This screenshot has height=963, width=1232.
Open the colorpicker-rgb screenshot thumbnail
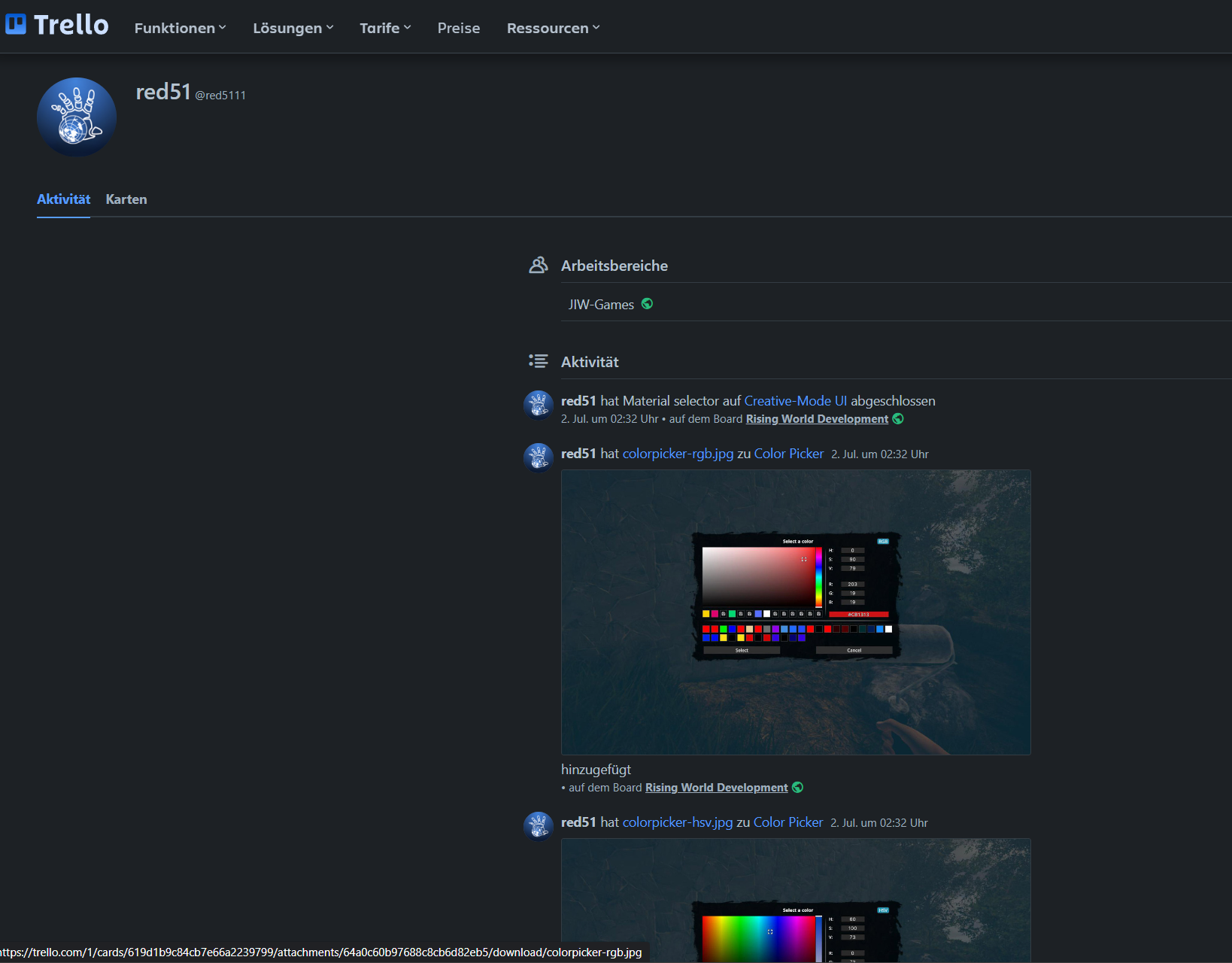point(796,612)
